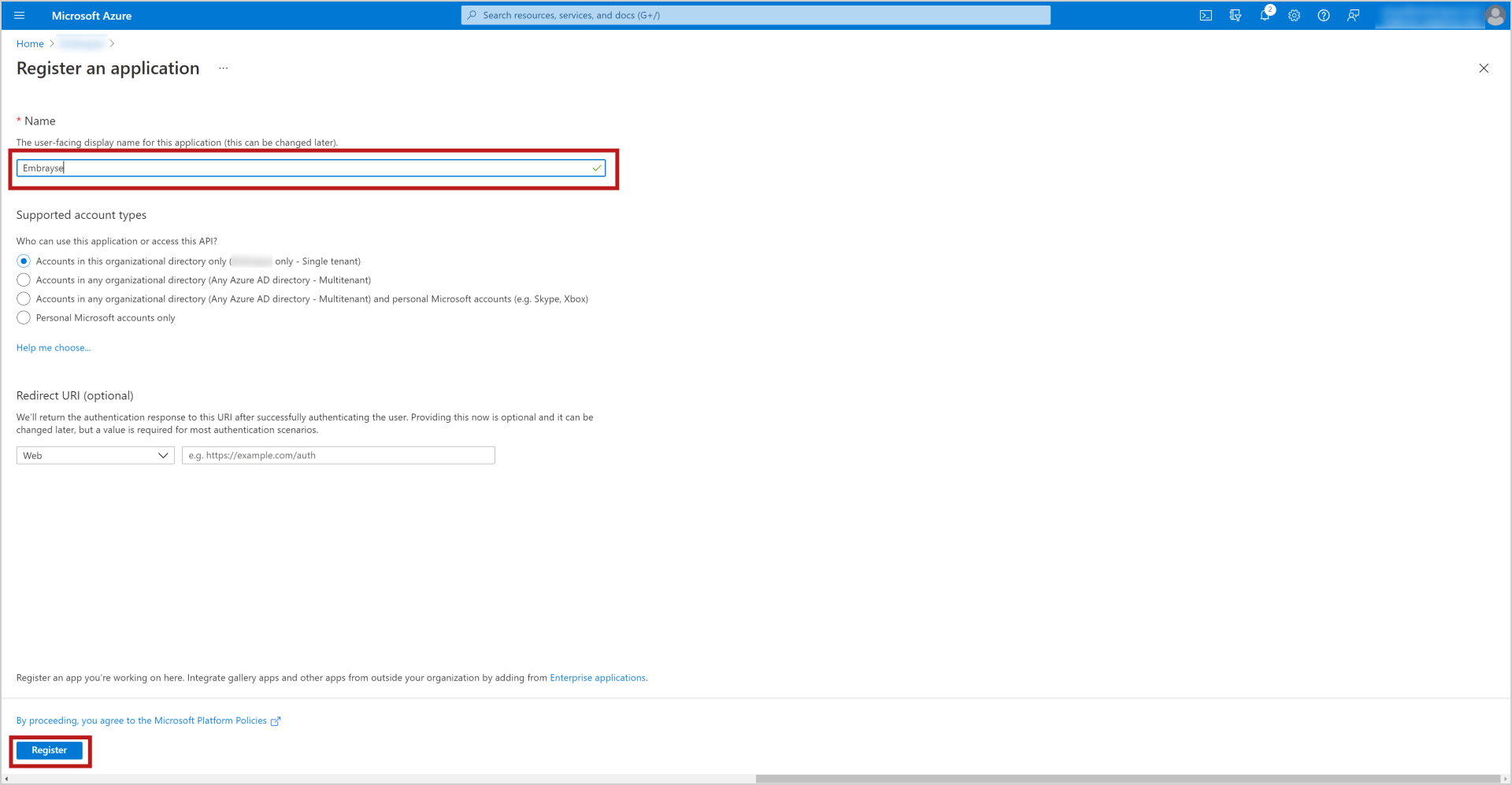The width and height of the screenshot is (1512, 785).
Task: Click the Name field containing Embrayse
Action: click(311, 168)
